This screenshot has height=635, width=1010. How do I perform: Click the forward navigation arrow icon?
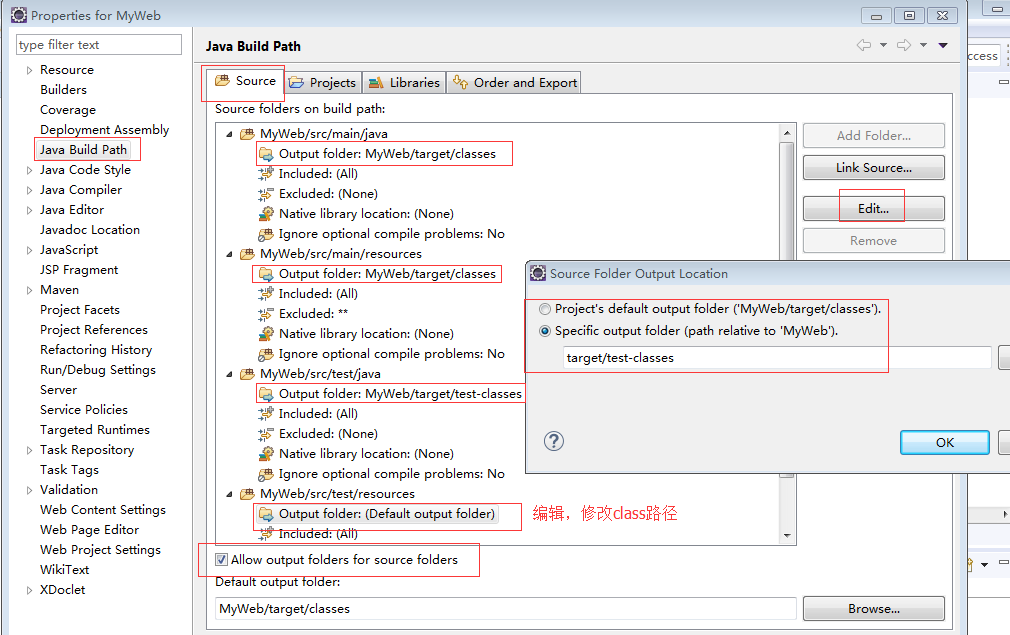[x=903, y=45]
